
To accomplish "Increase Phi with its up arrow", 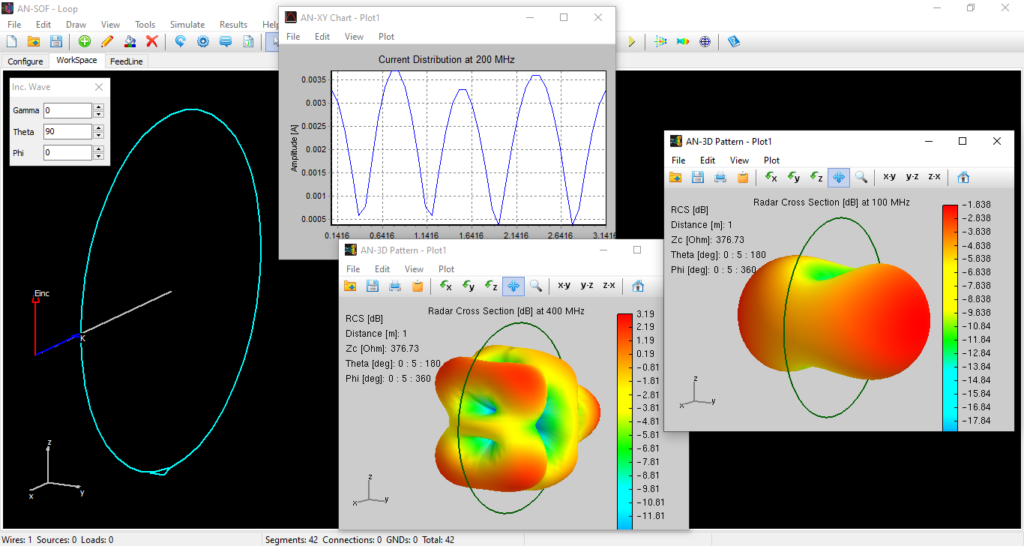I will 99,148.
